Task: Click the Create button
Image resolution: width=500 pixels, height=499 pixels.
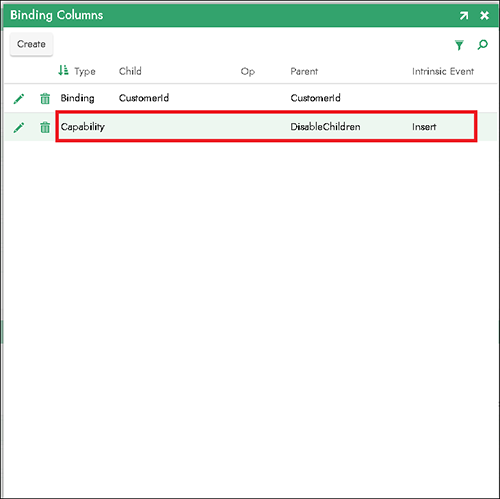Action: click(31, 44)
